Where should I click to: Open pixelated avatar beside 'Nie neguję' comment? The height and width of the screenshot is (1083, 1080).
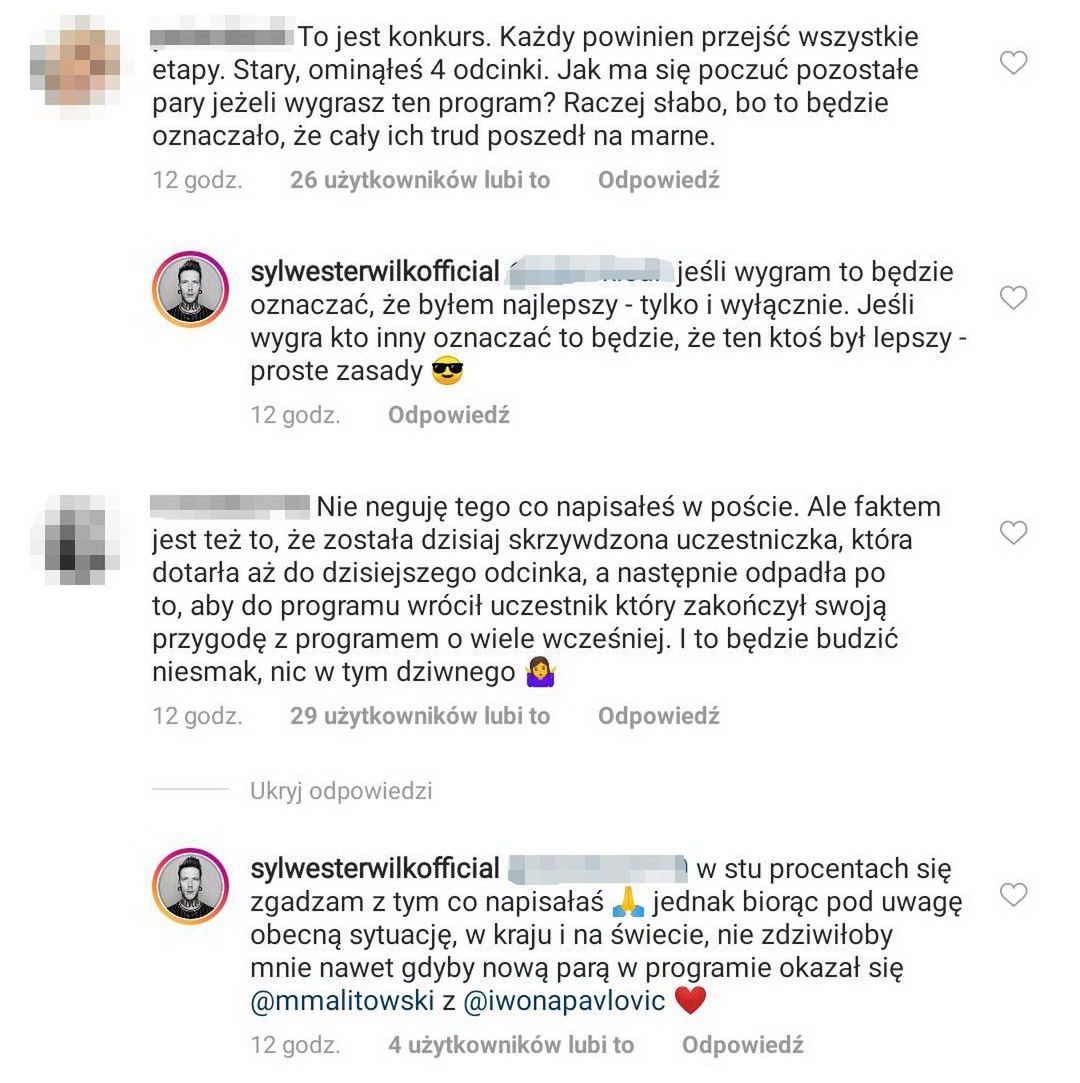click(x=75, y=540)
